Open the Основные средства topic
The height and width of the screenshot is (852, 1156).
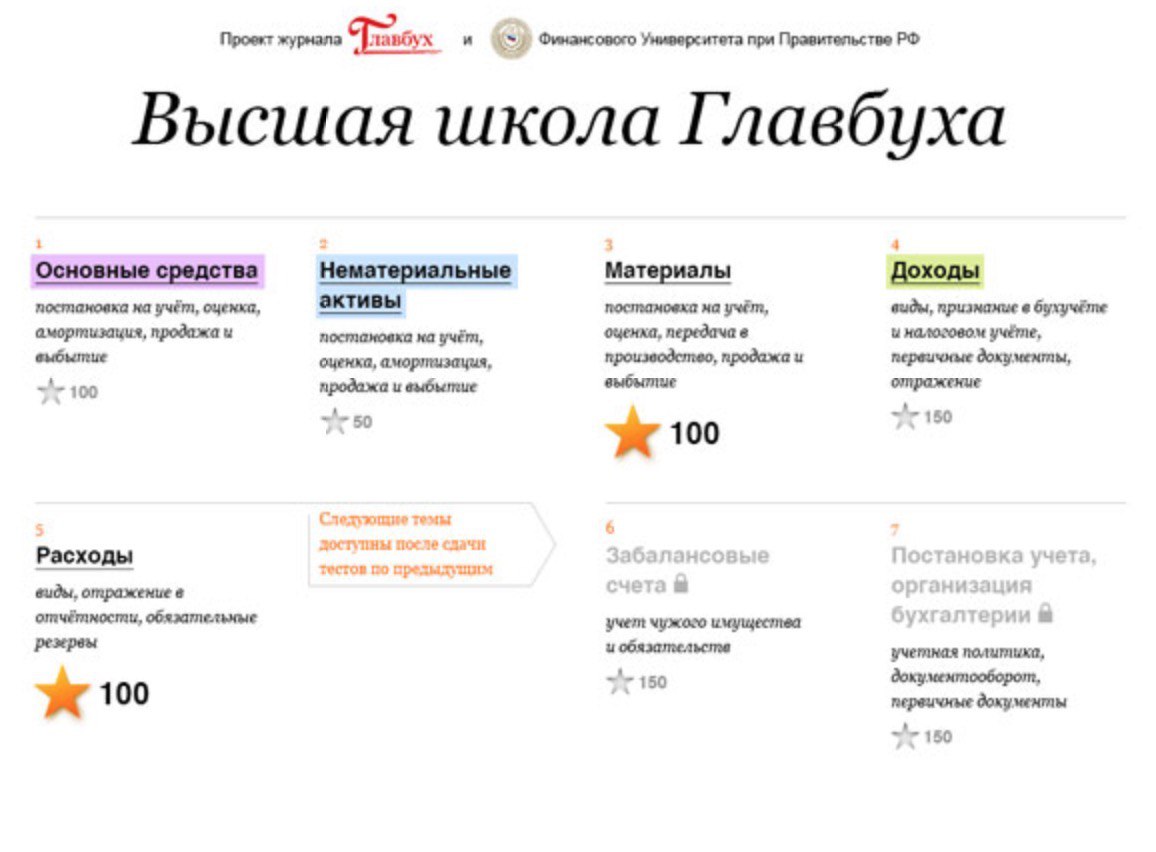pyautogui.click(x=147, y=270)
